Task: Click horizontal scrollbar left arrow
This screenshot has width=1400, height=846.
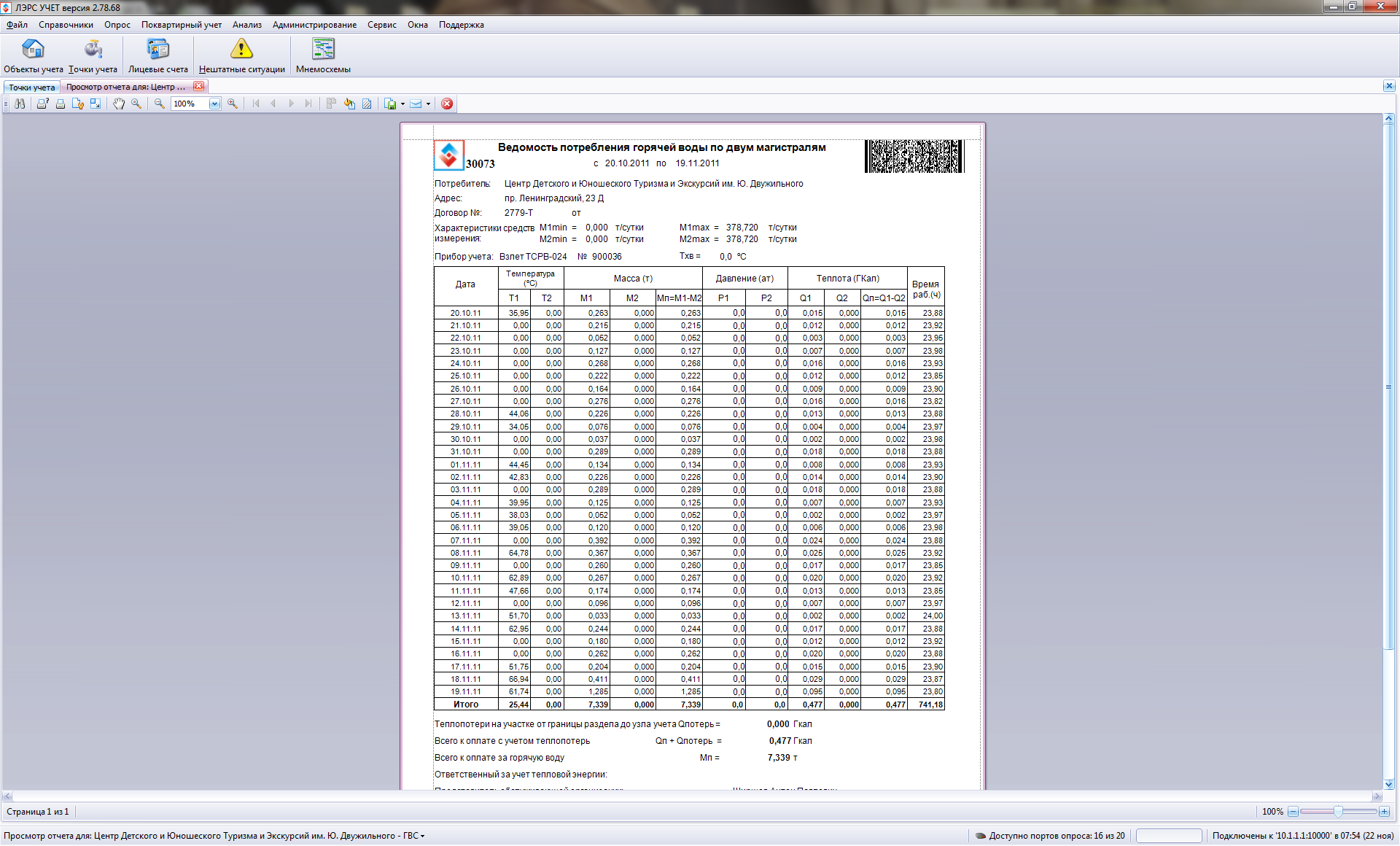Action: (7, 796)
